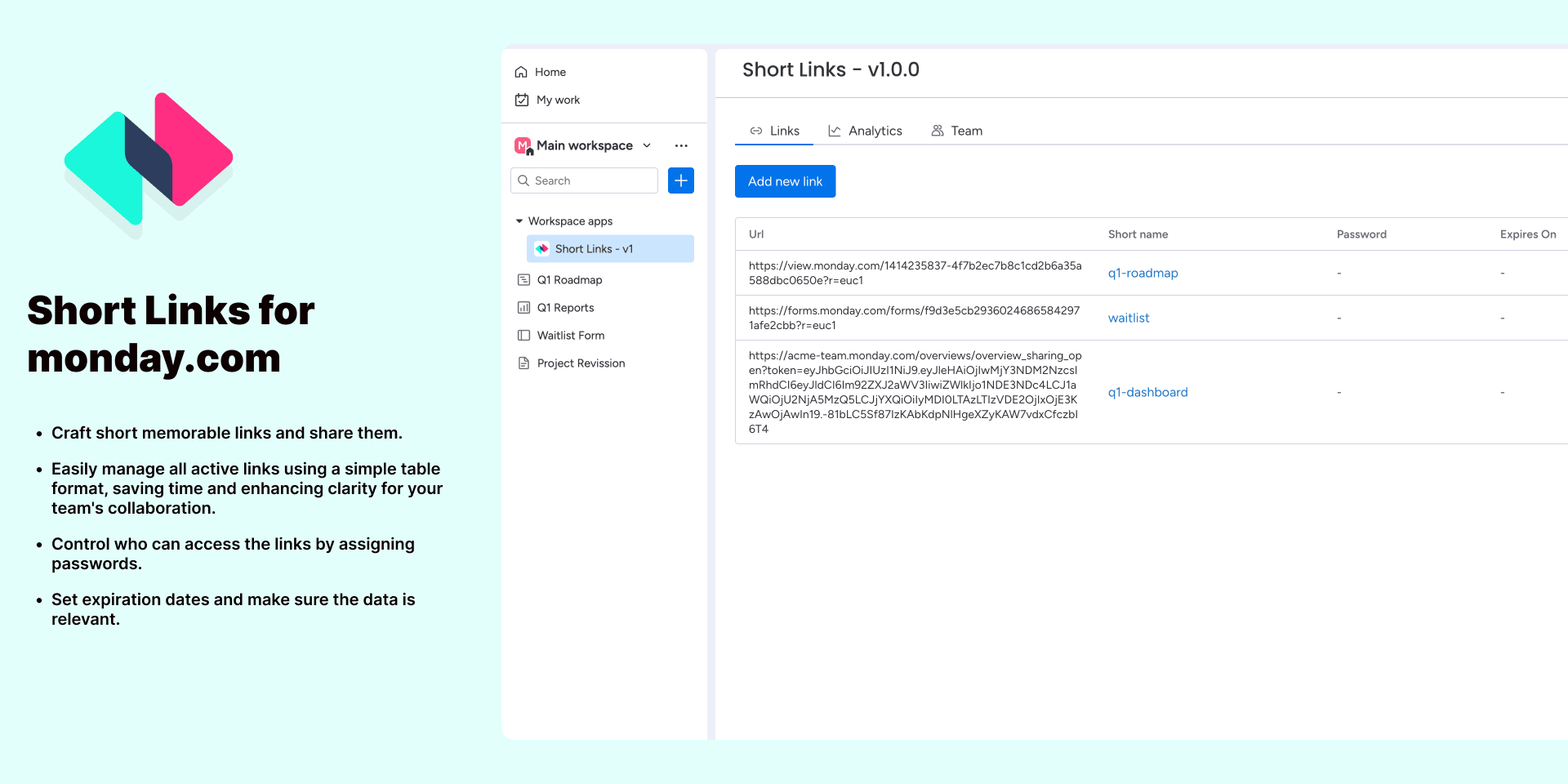This screenshot has width=1568, height=784.
Task: Click the Q1 Roadmap board icon
Action: pos(524,280)
